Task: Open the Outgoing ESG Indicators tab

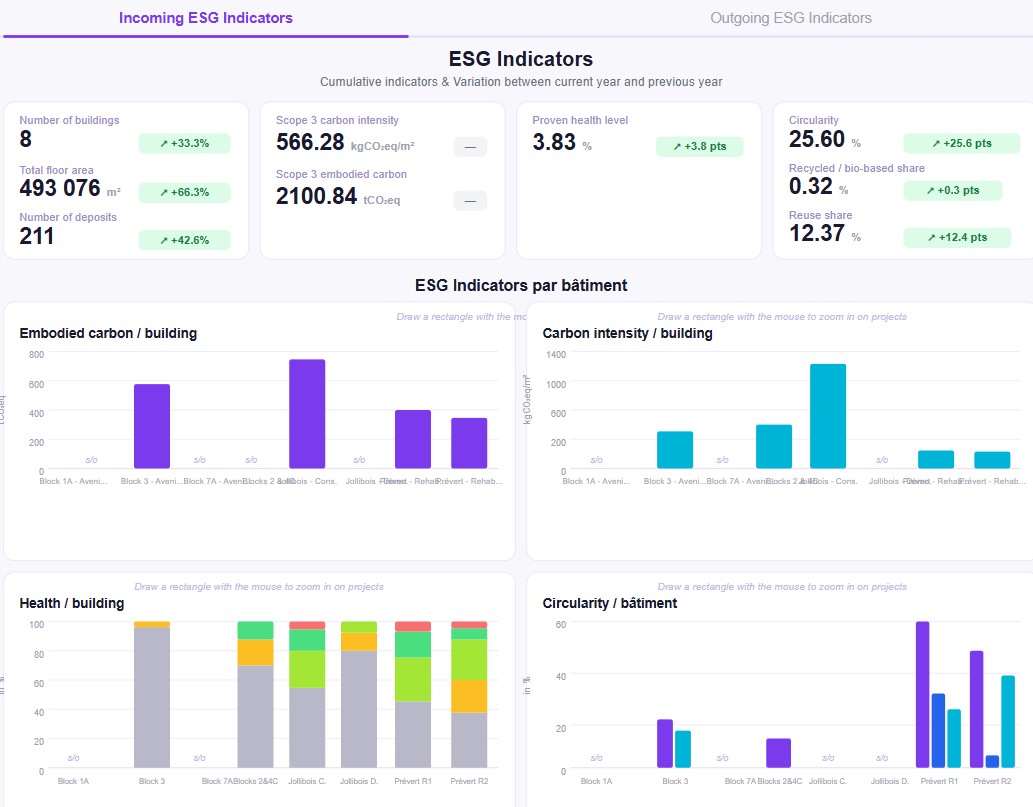Action: 791,18
